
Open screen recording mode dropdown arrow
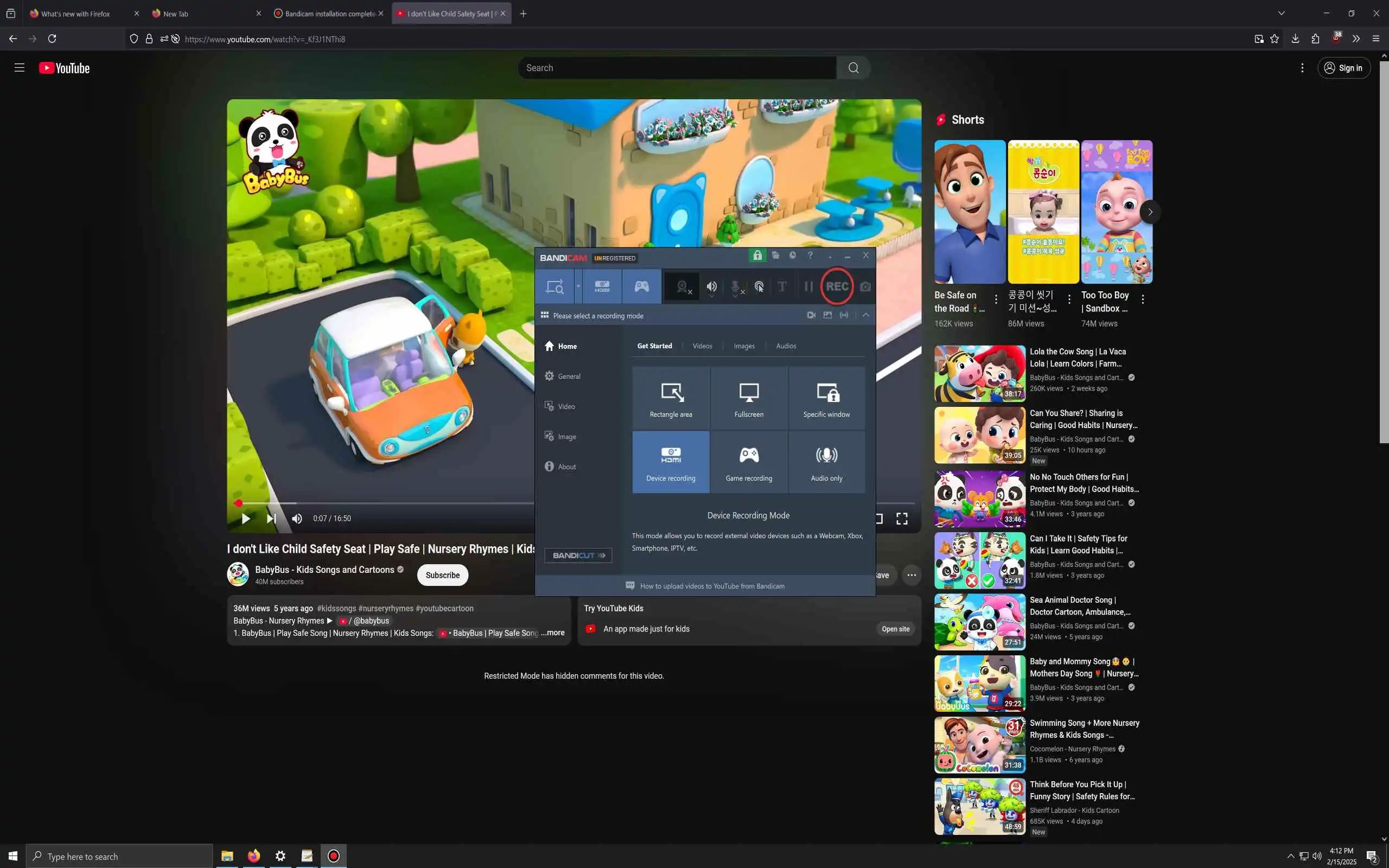tap(578, 286)
